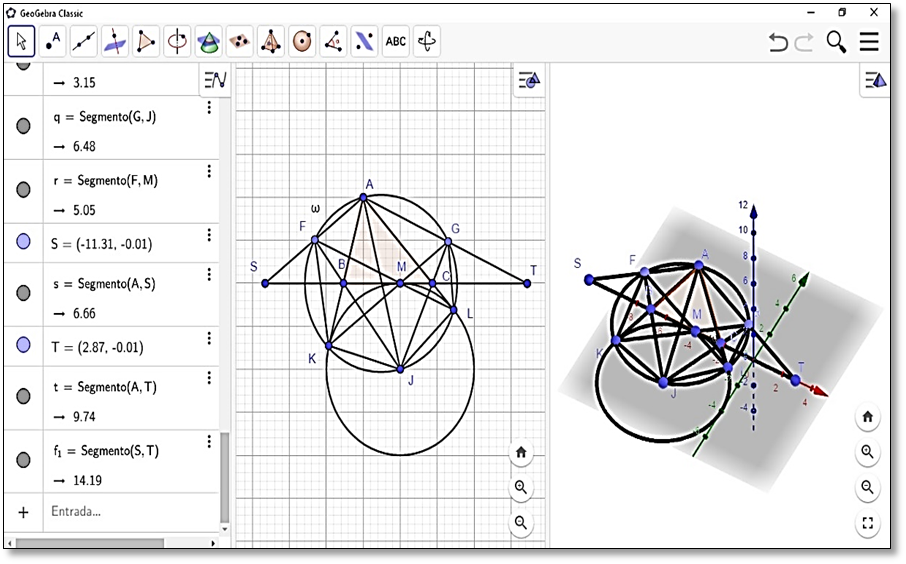Select the Rotate 3D Graphics View tool
Image resolution: width=906 pixels, height=564 pixels.
point(427,41)
